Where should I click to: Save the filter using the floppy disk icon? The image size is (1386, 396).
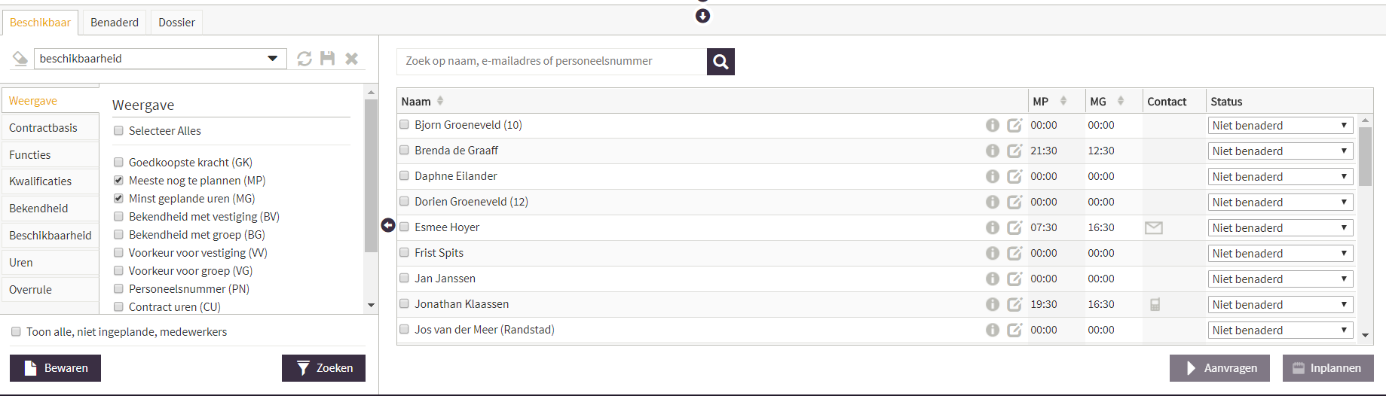coord(328,59)
